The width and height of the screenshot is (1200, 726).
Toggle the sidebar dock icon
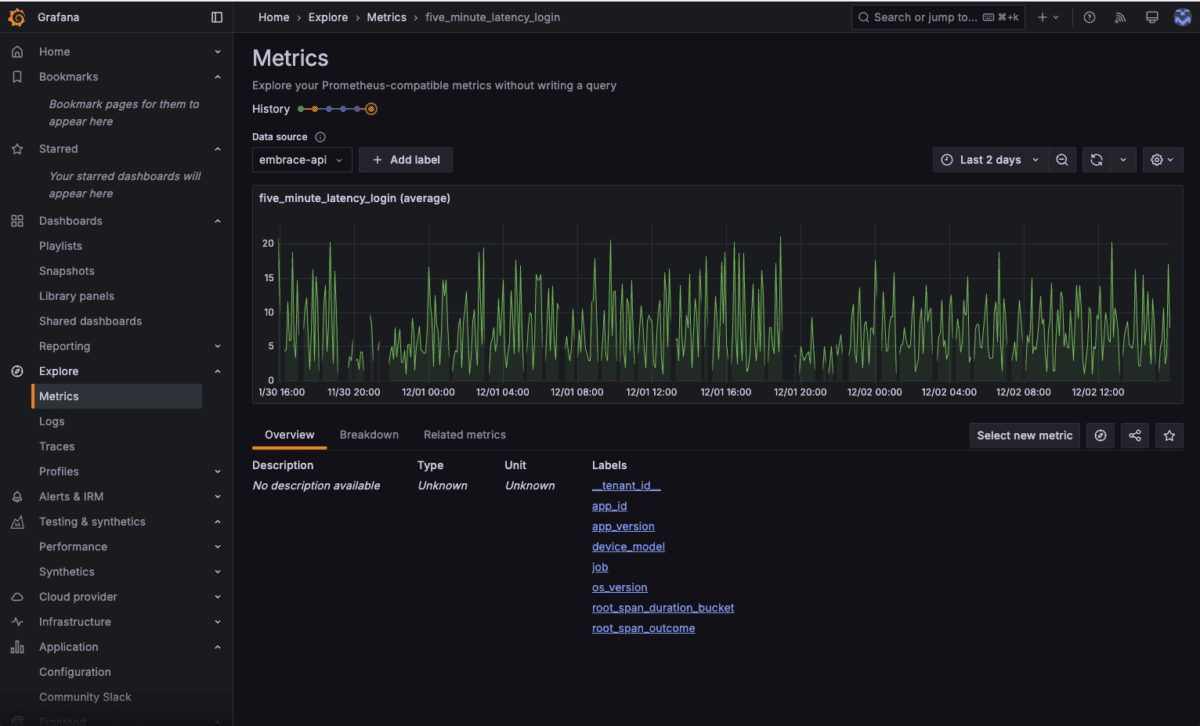click(x=217, y=17)
